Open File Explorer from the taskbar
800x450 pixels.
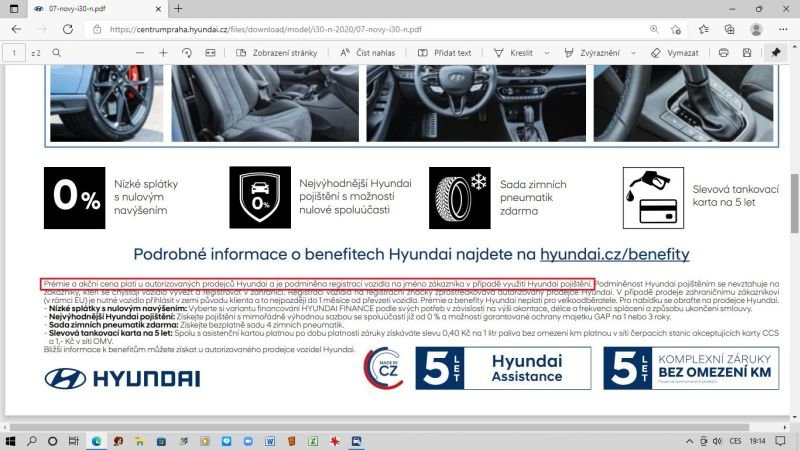[x=139, y=441]
